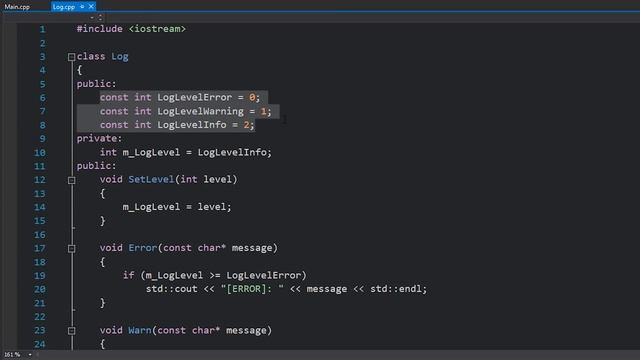Click std::cout on line 20
This screenshot has width=640, height=360.
coord(171,289)
